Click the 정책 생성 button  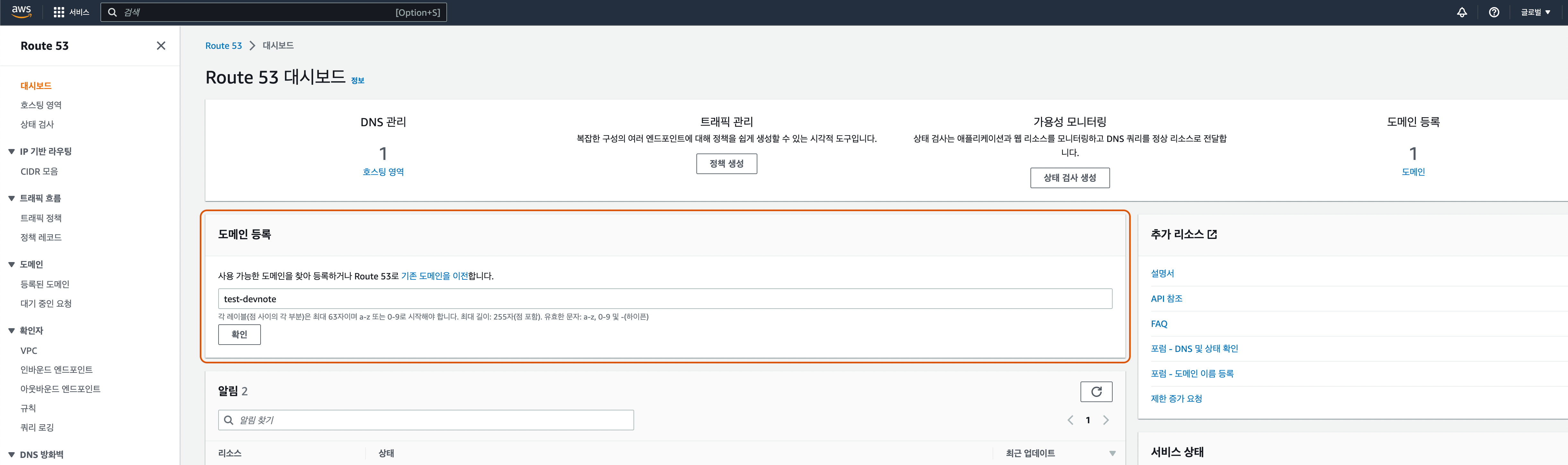726,164
